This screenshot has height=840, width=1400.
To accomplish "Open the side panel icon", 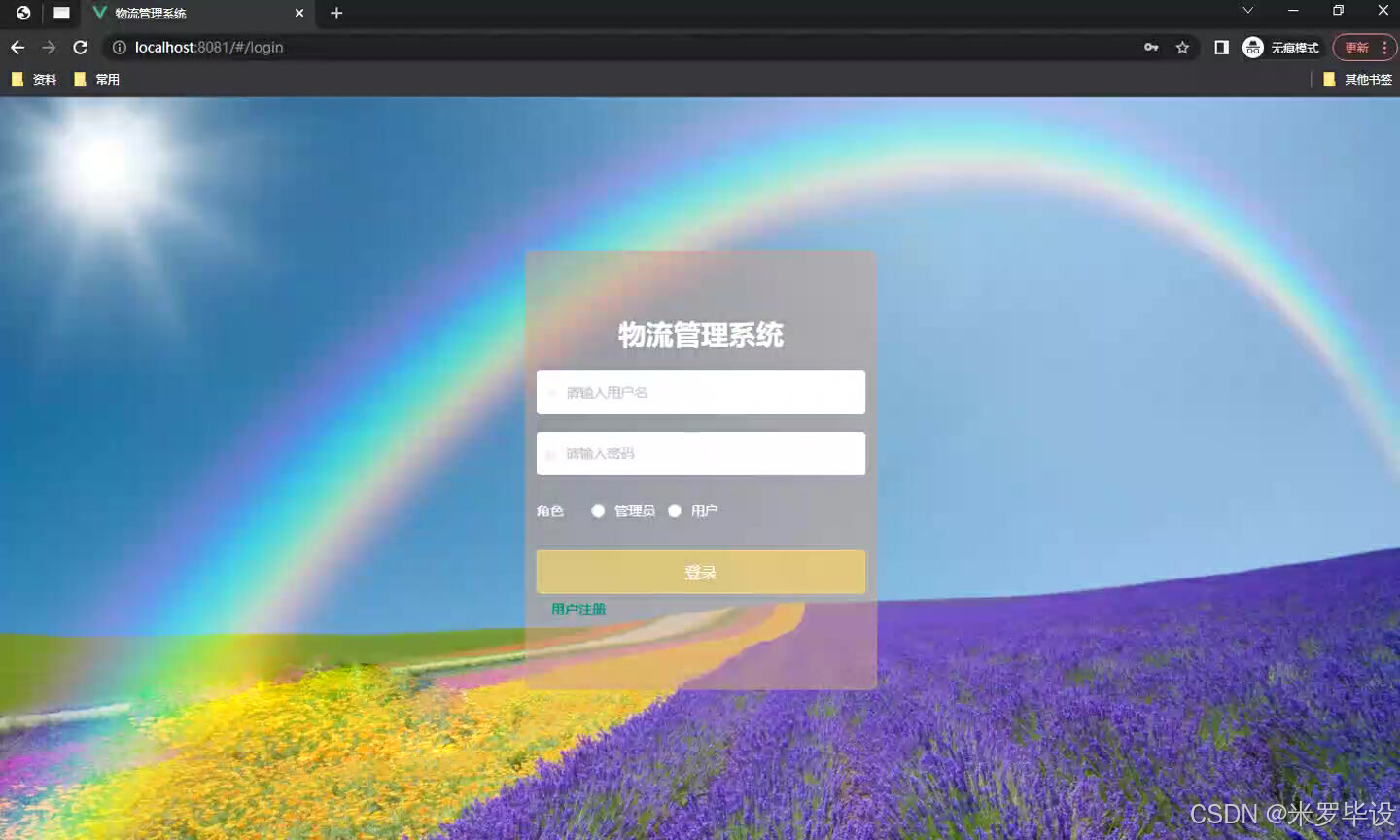I will coord(1221,47).
